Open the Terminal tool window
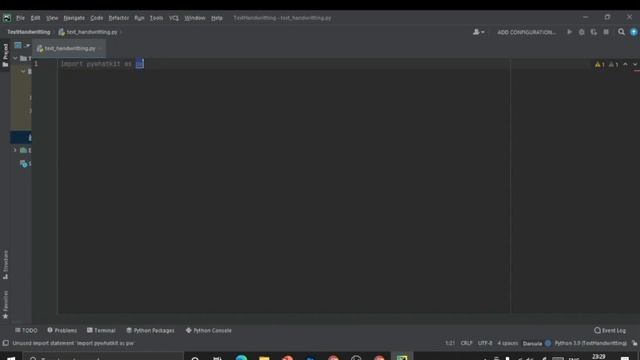640x360 pixels. coord(101,330)
